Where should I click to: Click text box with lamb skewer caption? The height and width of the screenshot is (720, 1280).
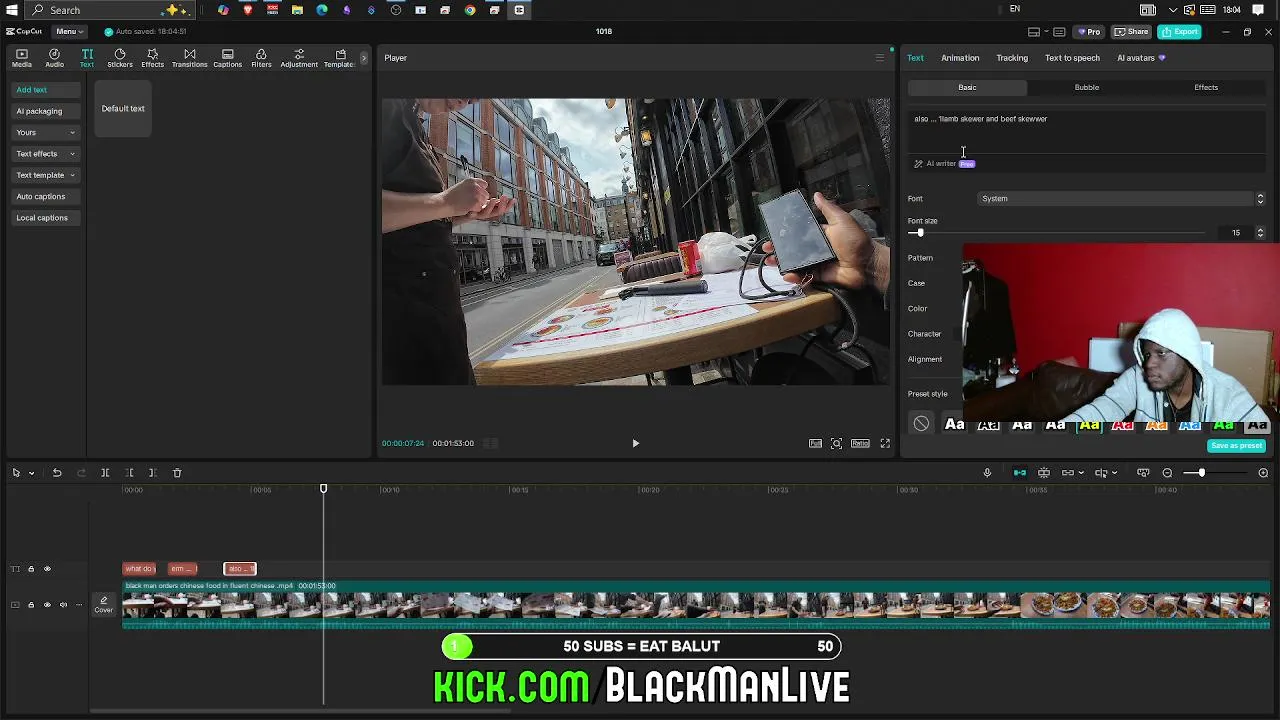1087,130
